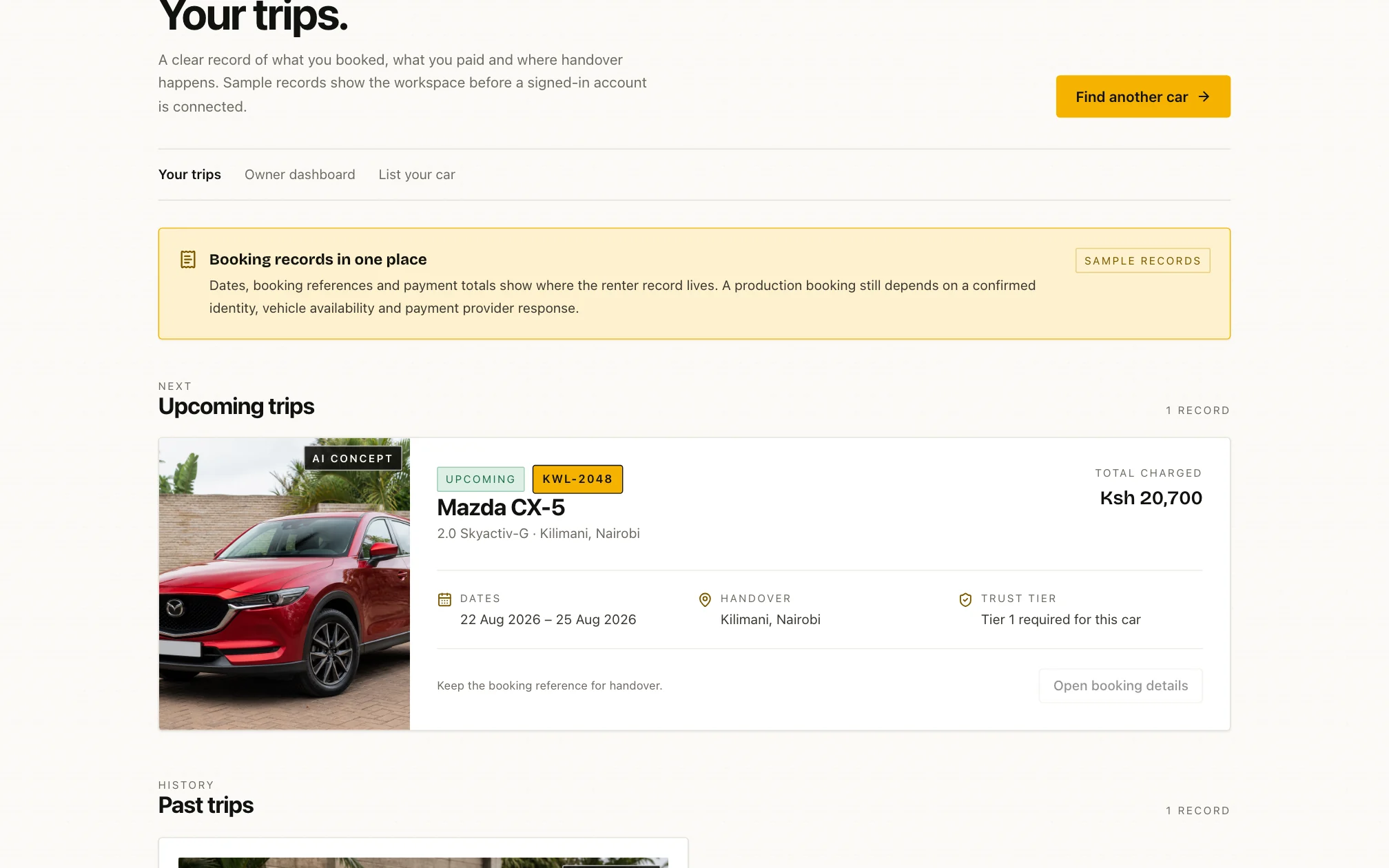The image size is (1389, 868).
Task: Click the Find another car button
Action: pyautogui.click(x=1143, y=96)
